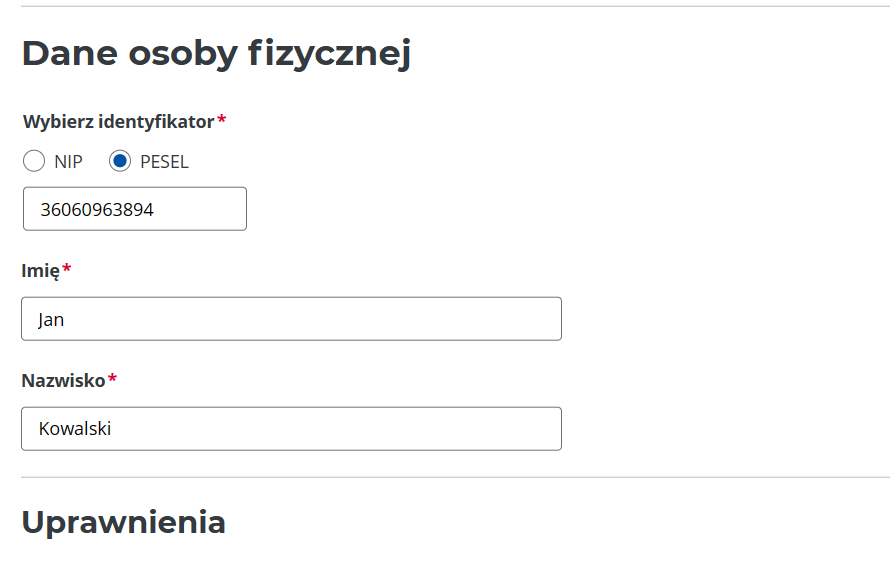
Task: Select the NIP radio button
Action: pyautogui.click(x=34, y=161)
